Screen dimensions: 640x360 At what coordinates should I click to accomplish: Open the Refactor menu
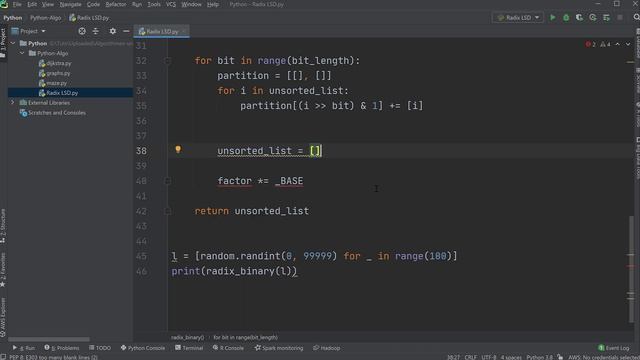(116, 4)
